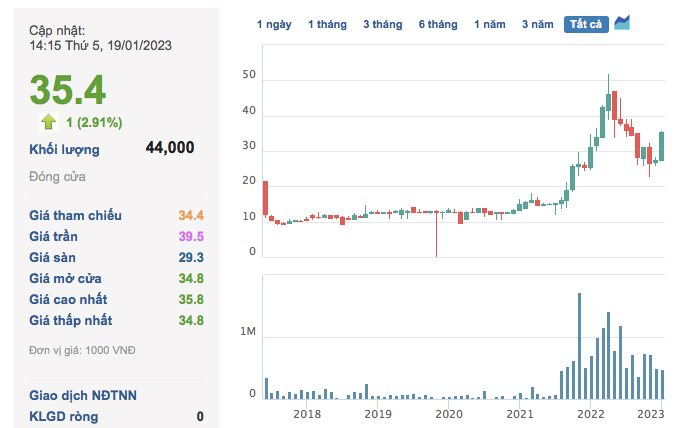Click the latest green candlestick in 2023
Screen dimensions: 676x428
pyautogui.click(x=662, y=146)
